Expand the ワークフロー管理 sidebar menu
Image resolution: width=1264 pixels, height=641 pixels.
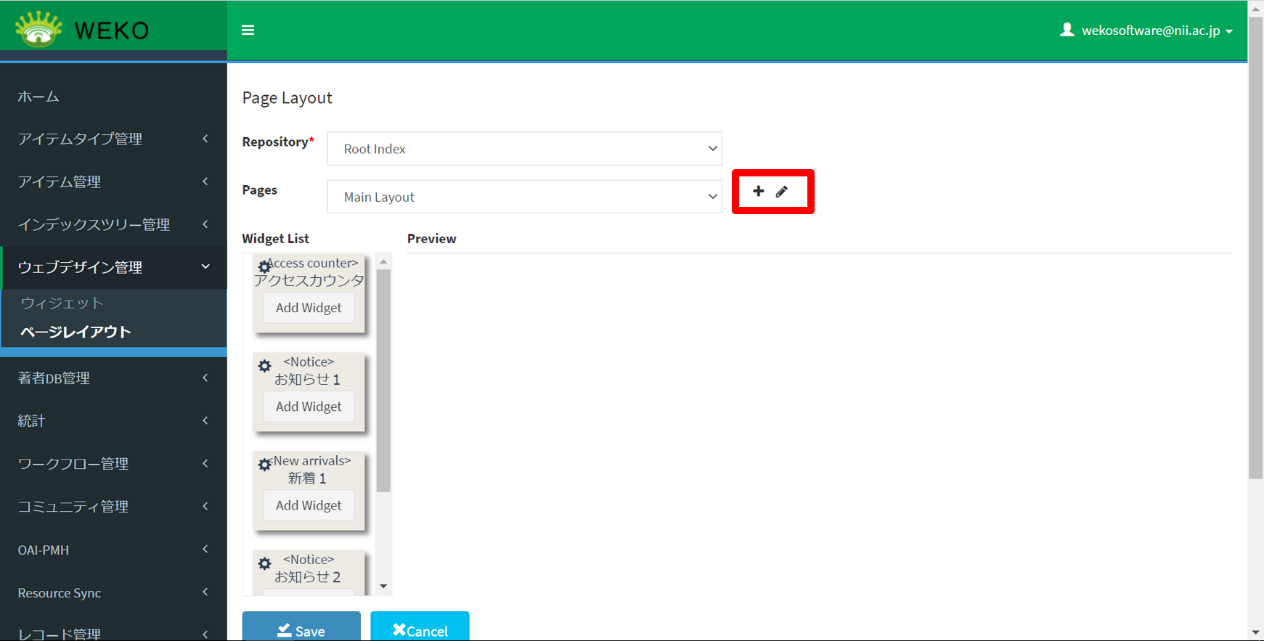tap(113, 464)
